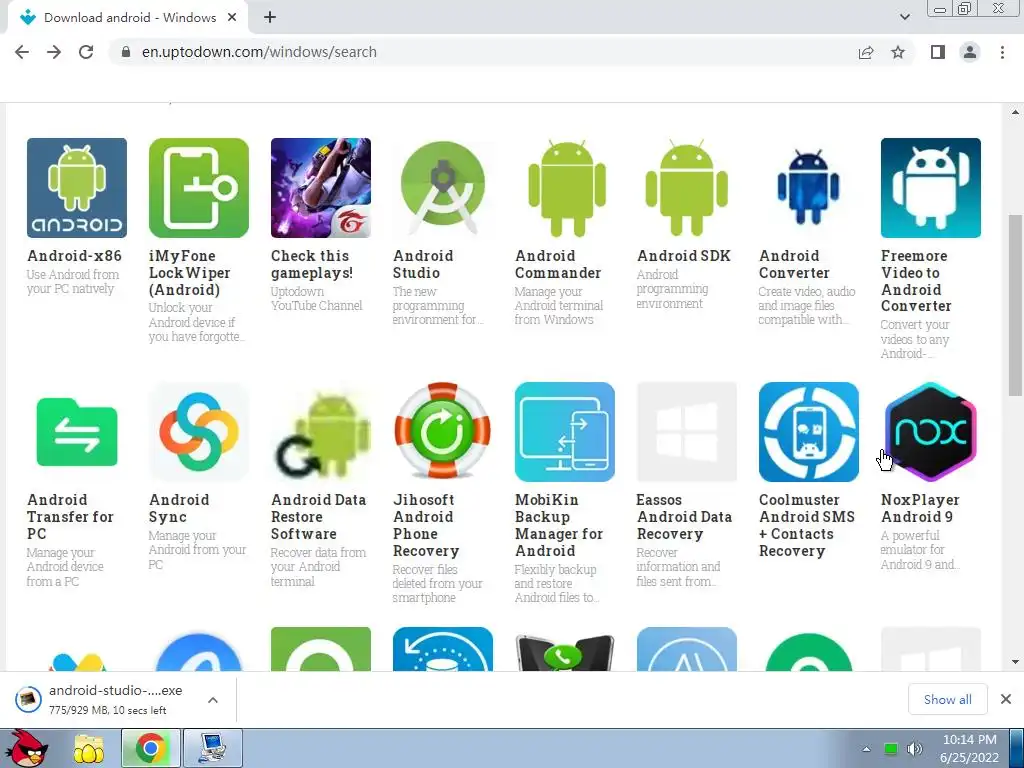This screenshot has width=1024, height=768.
Task: Open the Android SDK icon
Action: point(687,188)
